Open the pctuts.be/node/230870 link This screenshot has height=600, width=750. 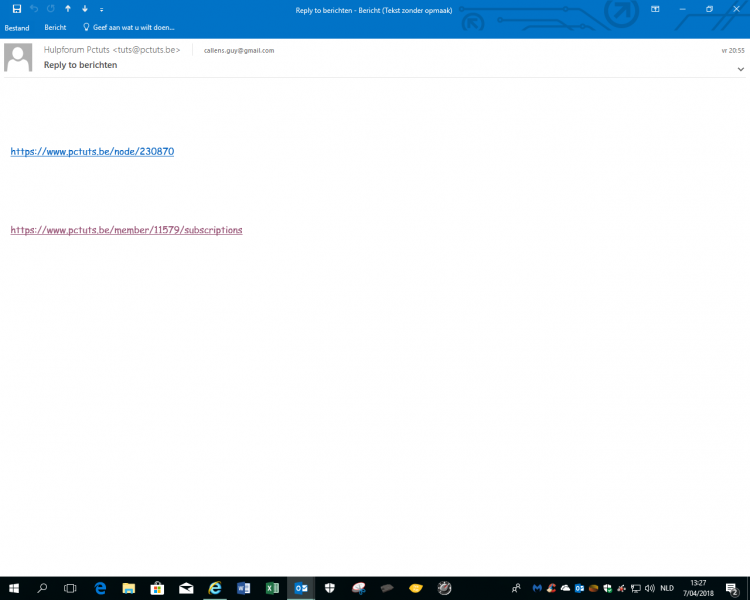[92, 152]
